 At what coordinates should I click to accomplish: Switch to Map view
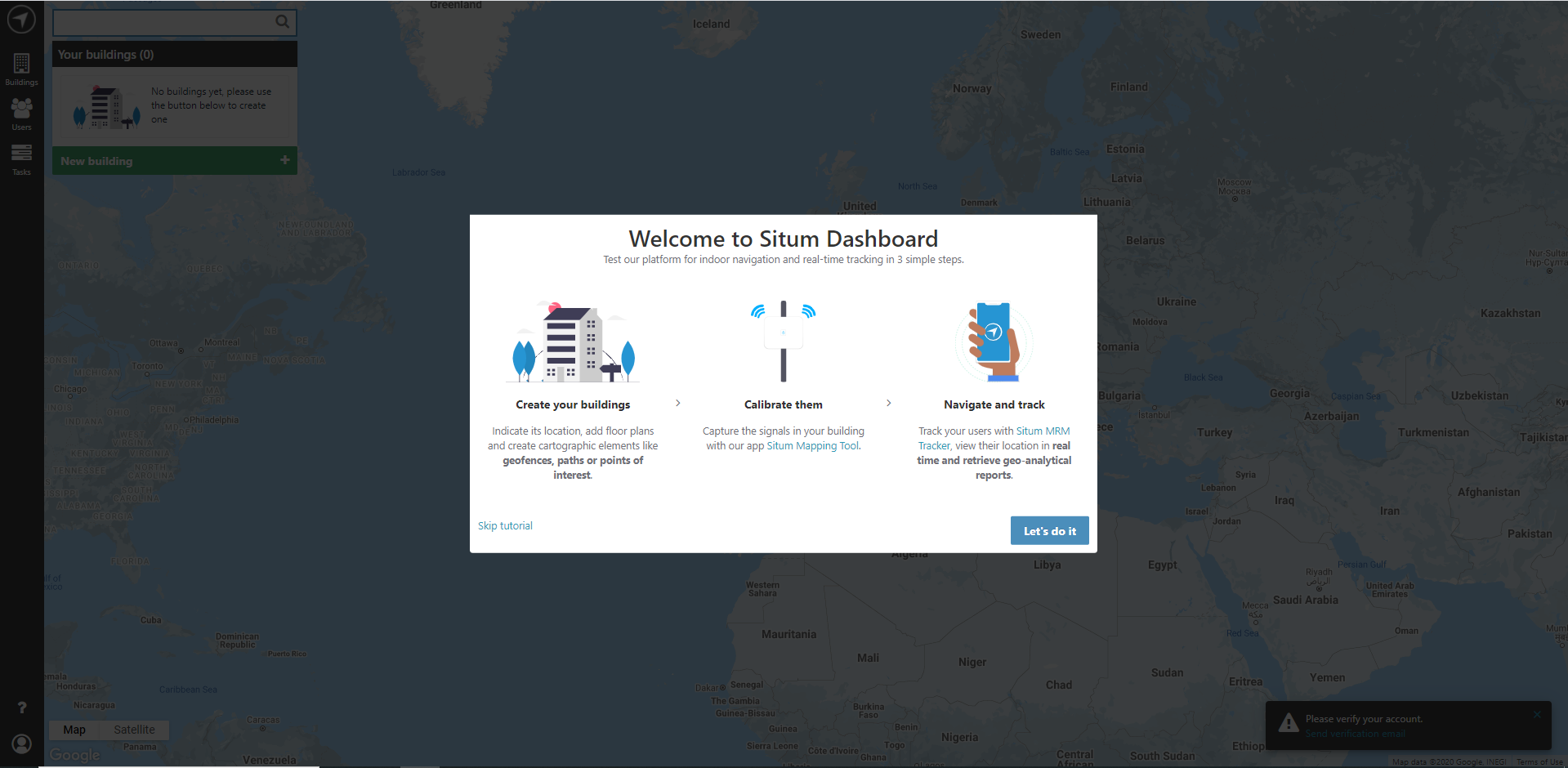tap(74, 730)
